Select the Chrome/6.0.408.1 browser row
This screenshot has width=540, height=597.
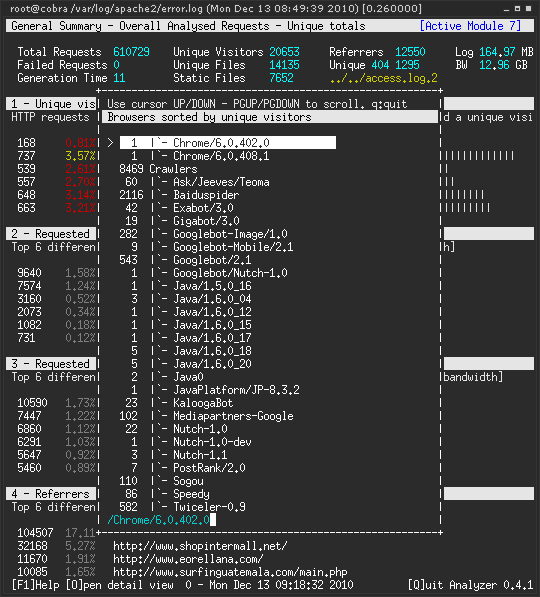(x=200, y=156)
